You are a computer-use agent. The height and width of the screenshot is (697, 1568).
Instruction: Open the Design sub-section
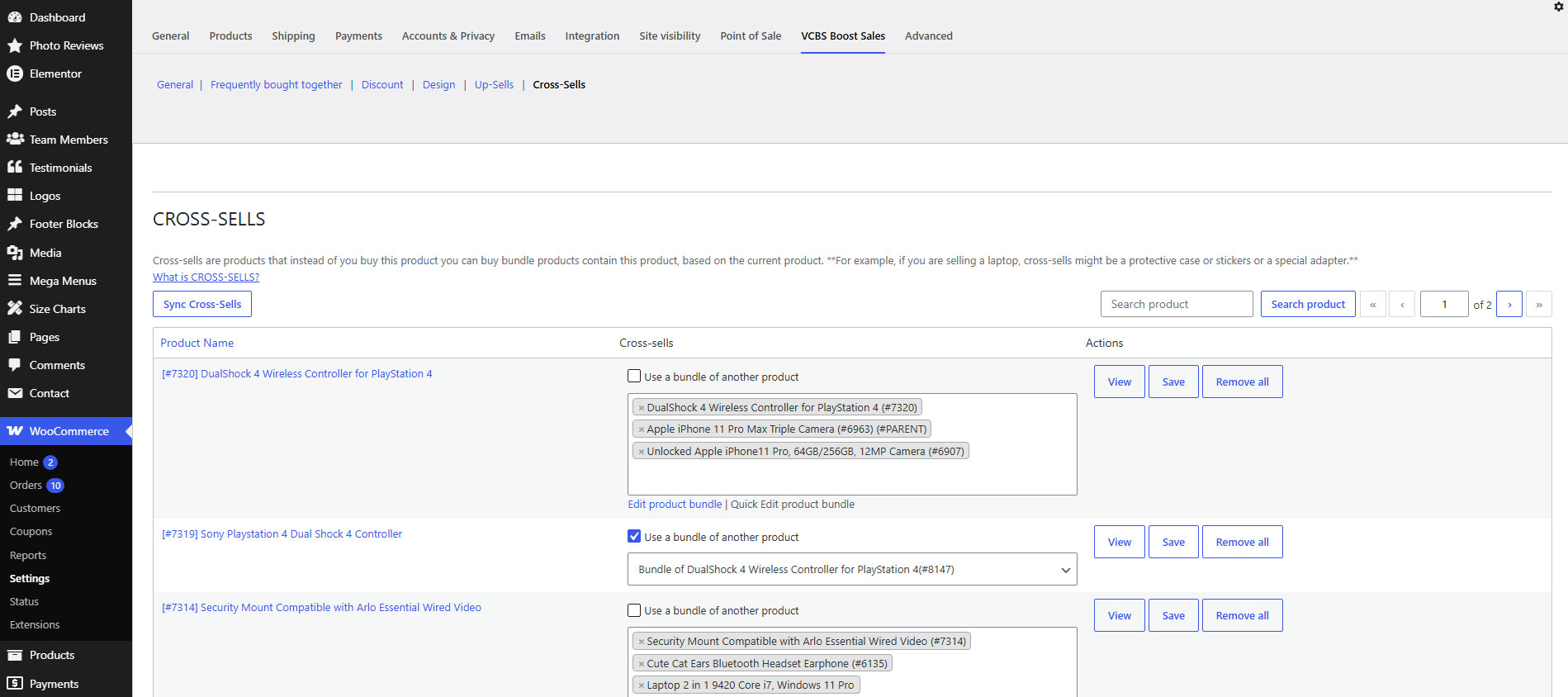click(x=438, y=84)
